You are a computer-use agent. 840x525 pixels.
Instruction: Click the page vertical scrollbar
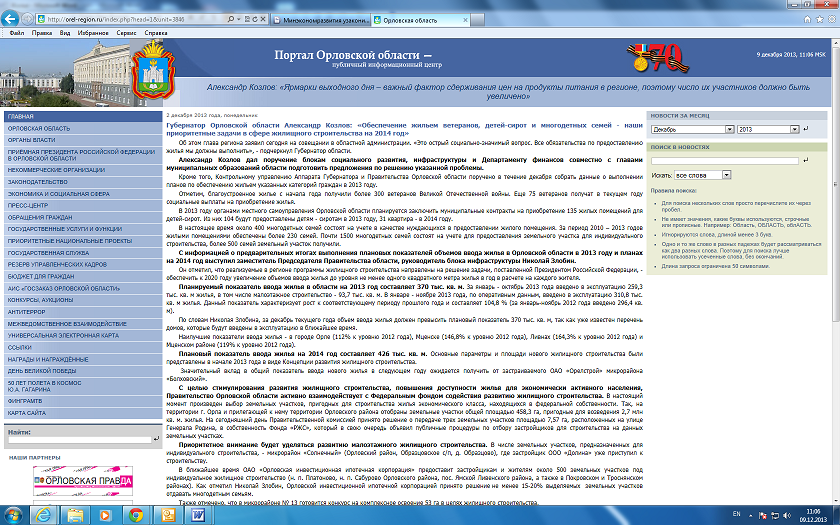click(x=835, y=271)
